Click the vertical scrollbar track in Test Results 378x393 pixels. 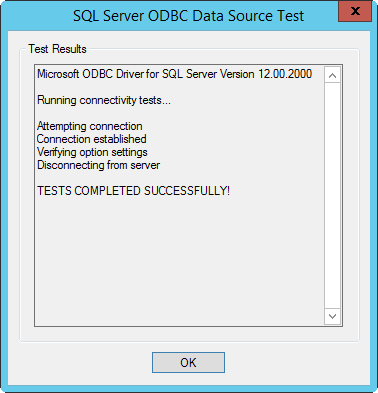(332, 196)
